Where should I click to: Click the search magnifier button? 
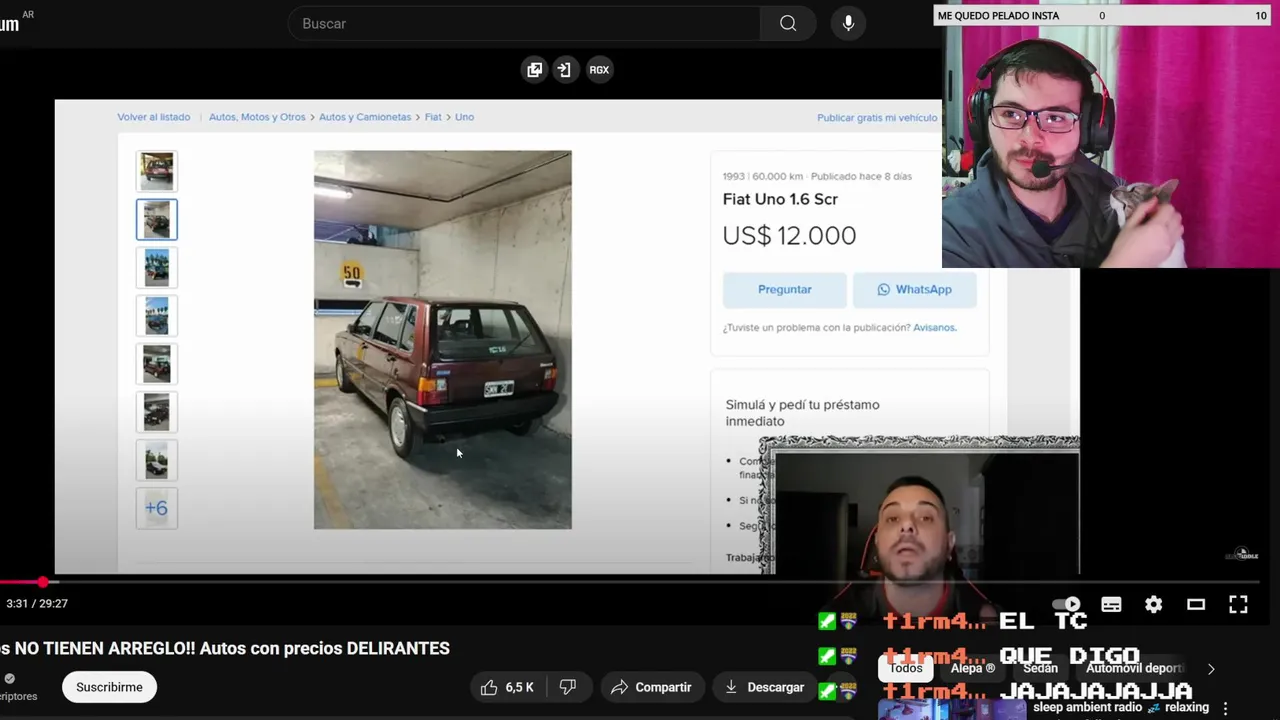click(788, 23)
